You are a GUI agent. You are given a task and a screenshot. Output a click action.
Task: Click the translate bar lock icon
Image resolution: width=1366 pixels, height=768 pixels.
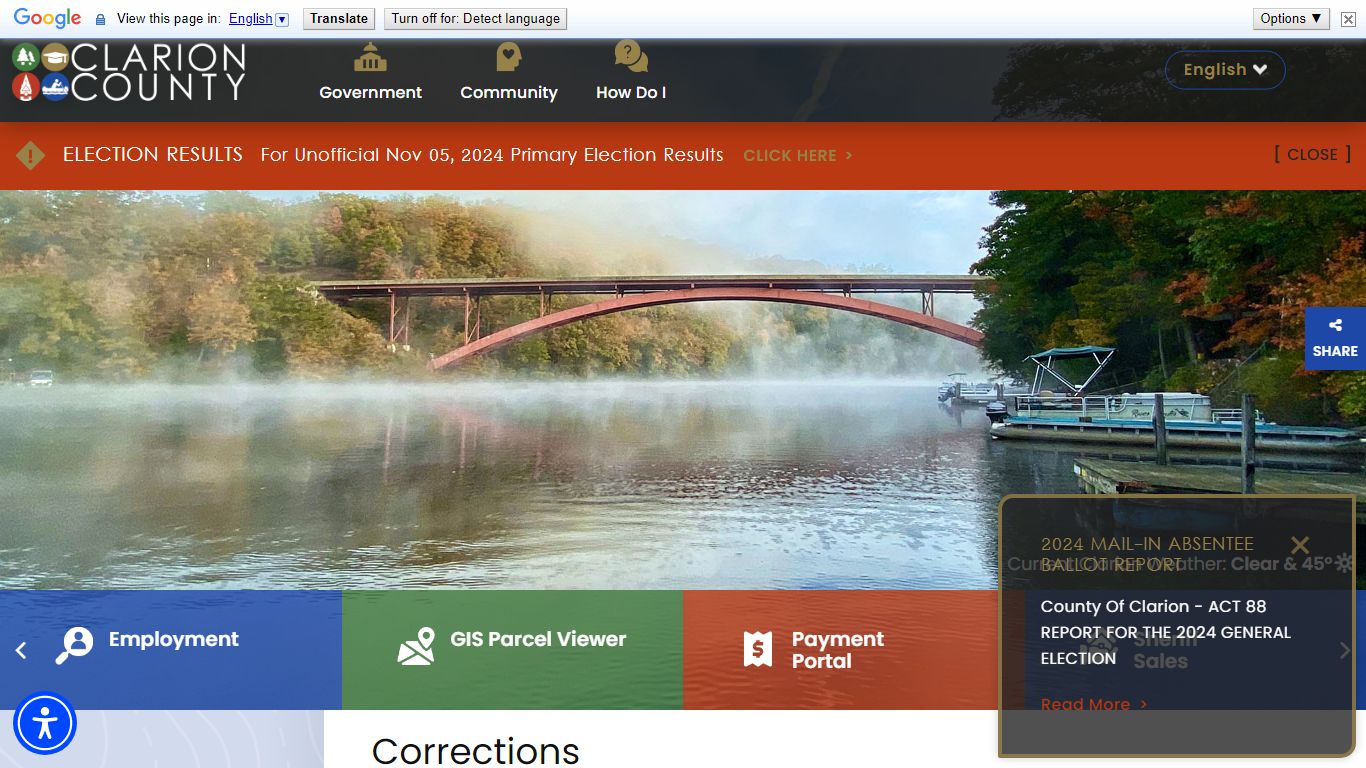click(x=100, y=19)
